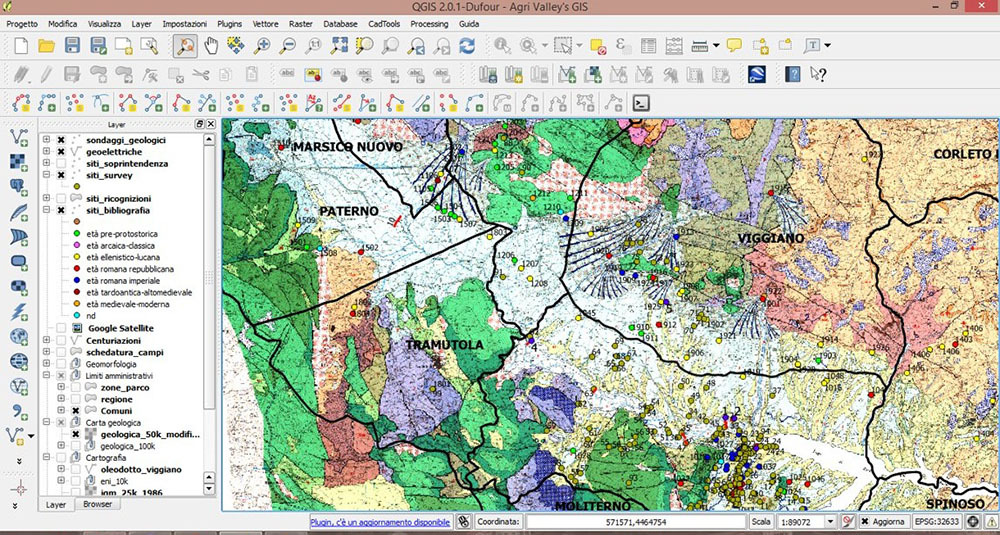The height and width of the screenshot is (535, 1000).
Task: Click the Save Project floppy icon
Action: pyautogui.click(x=72, y=45)
